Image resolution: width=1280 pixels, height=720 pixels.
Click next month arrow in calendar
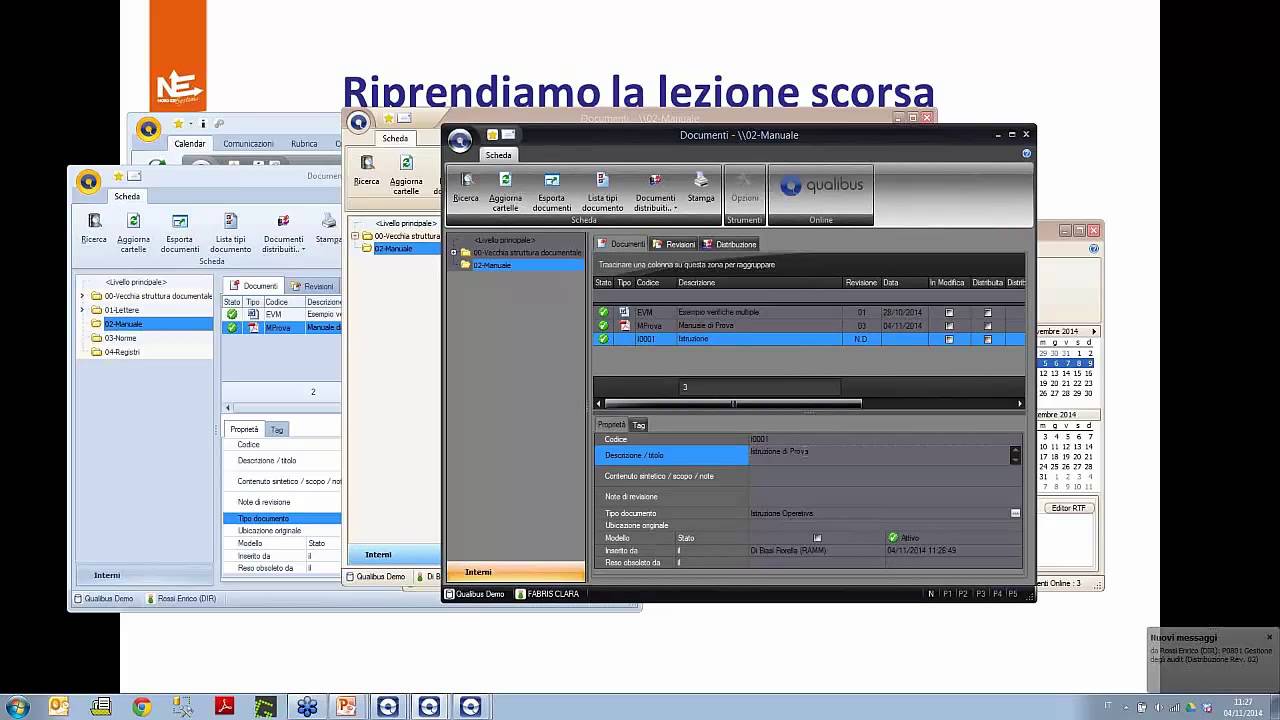tap(1093, 331)
